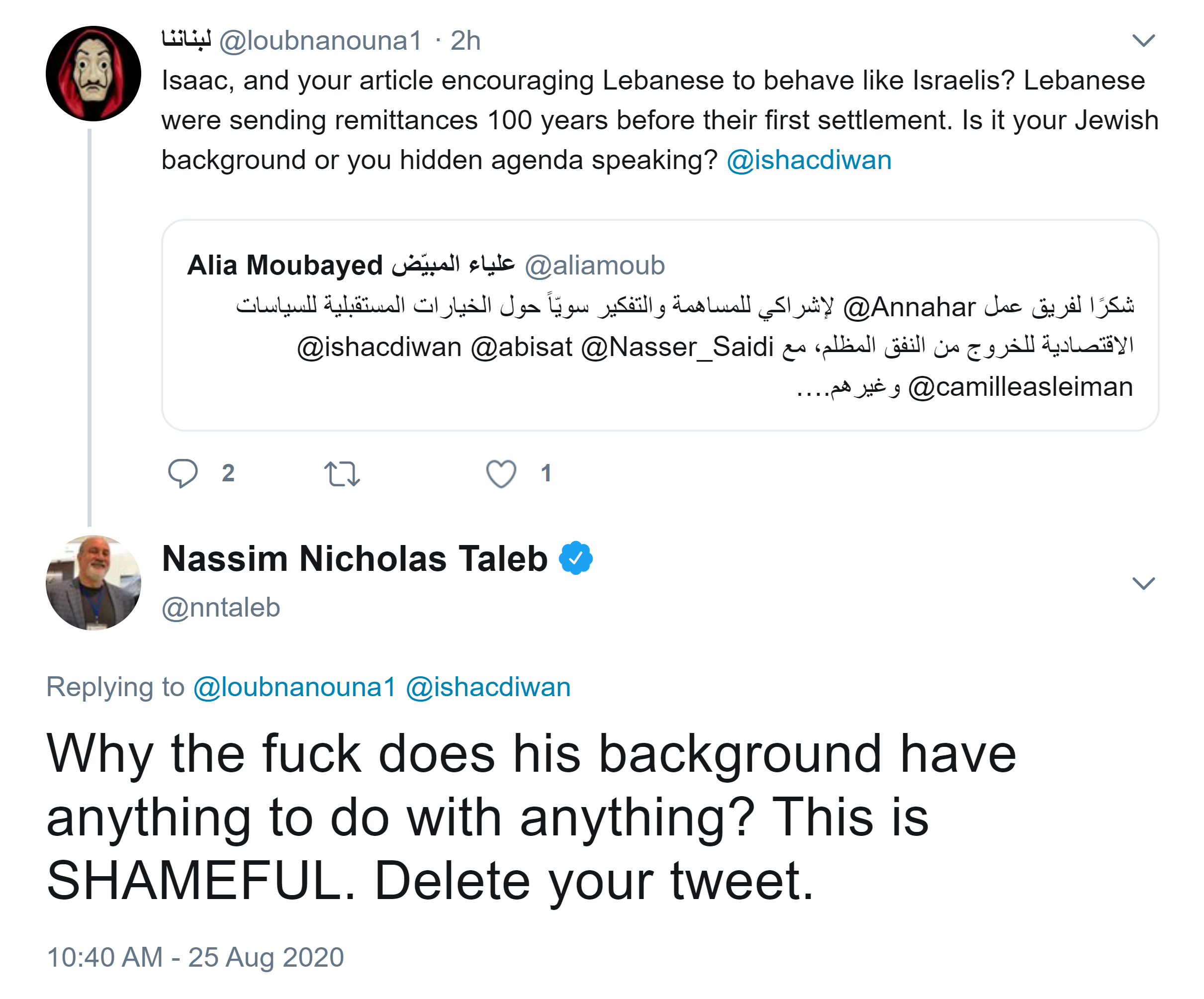This screenshot has height=999, width=1204.
Task: Click the @aliamoub handle in quoted tweet
Action: pos(595,266)
